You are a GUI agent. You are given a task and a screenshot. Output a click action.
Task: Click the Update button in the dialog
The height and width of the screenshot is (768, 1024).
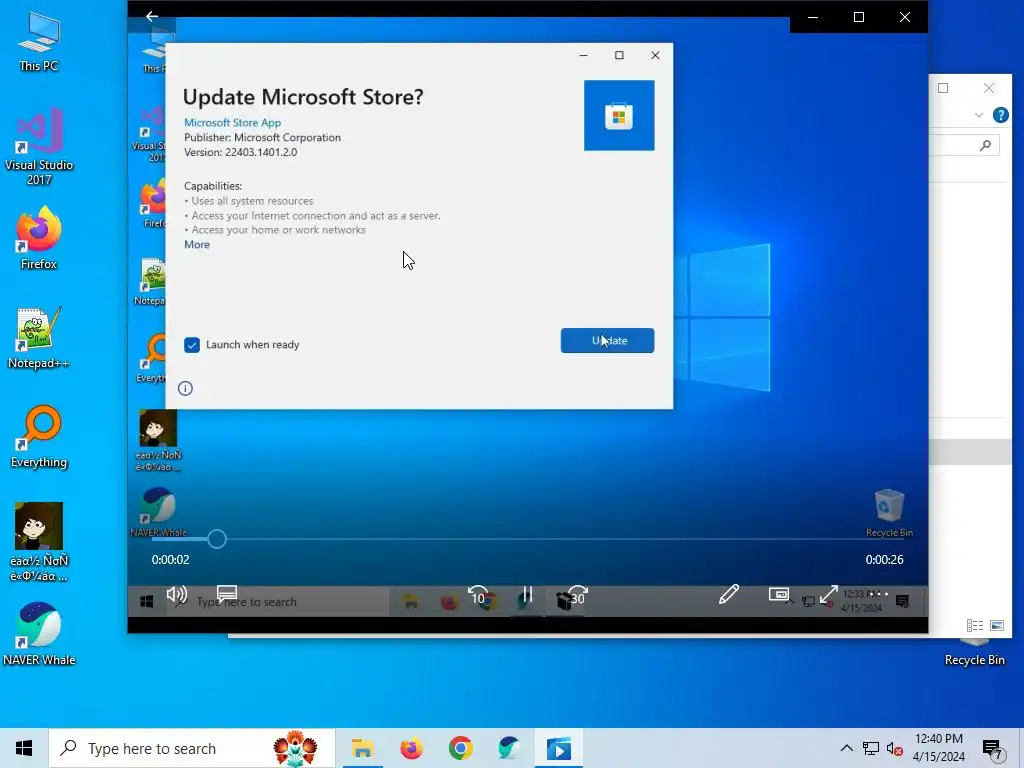pos(607,340)
